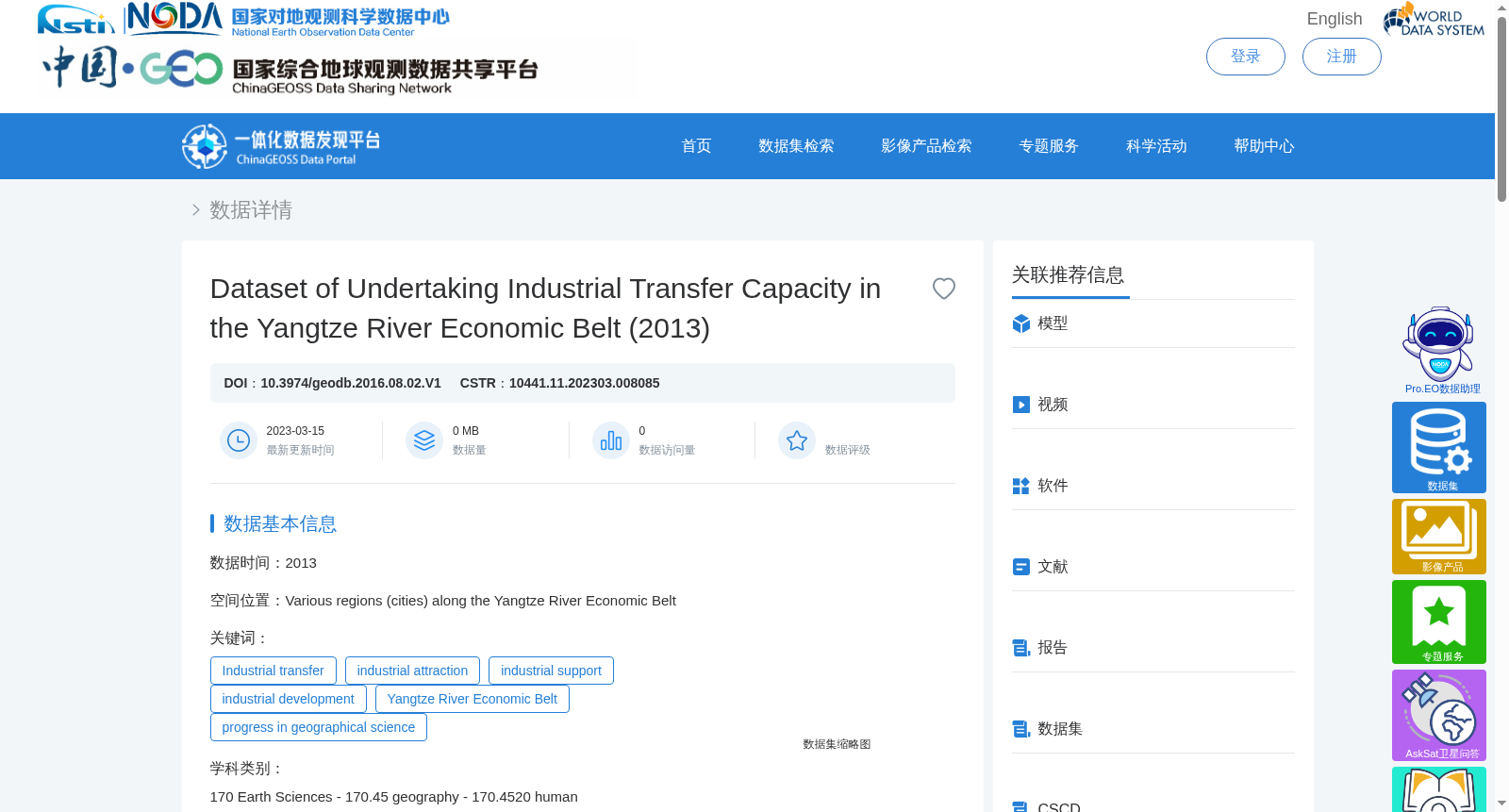The image size is (1509, 812).
Task: Click the page vertical scrollbar thumb
Action: click(1501, 108)
